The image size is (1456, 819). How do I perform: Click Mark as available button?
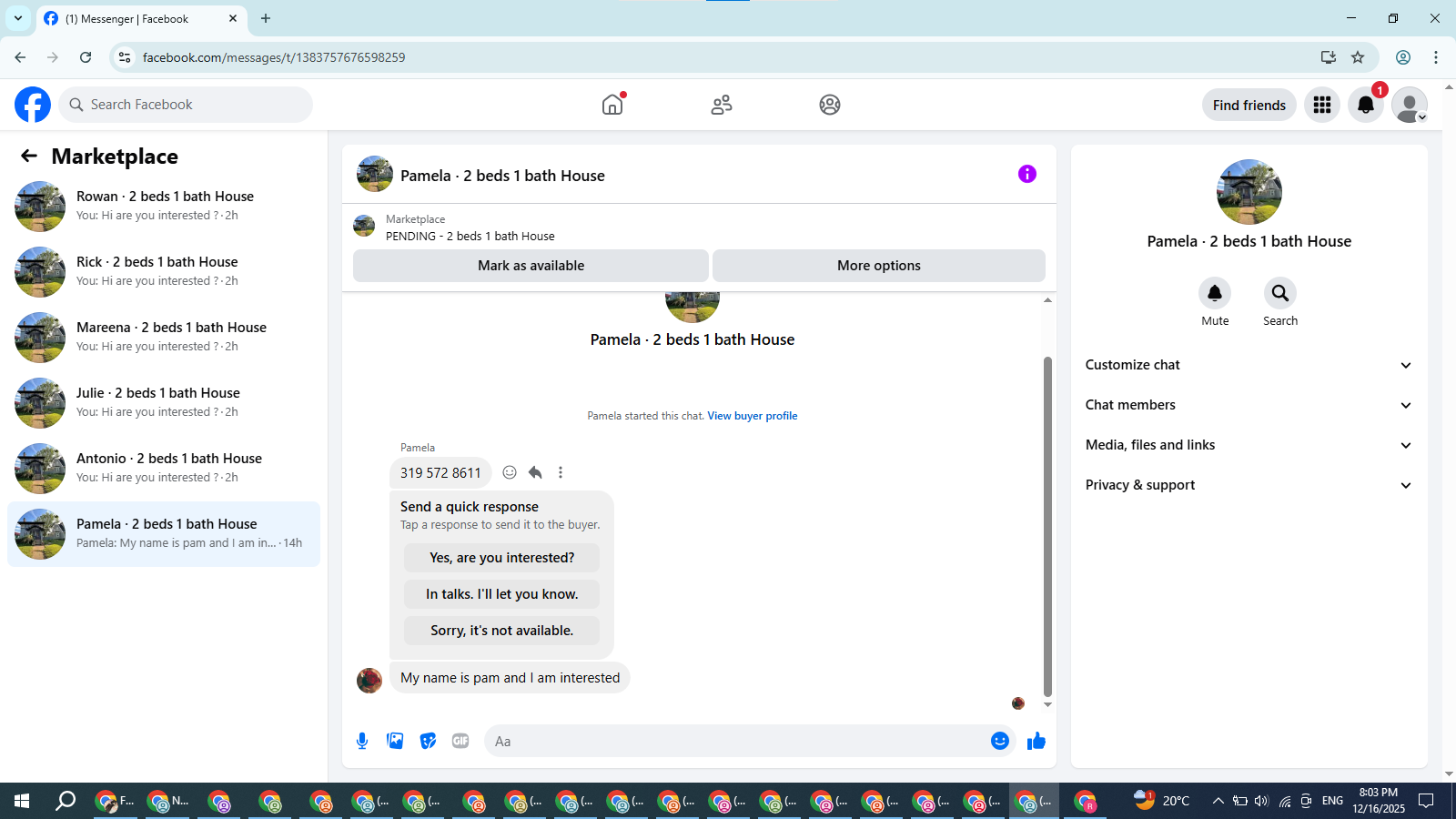[531, 266]
